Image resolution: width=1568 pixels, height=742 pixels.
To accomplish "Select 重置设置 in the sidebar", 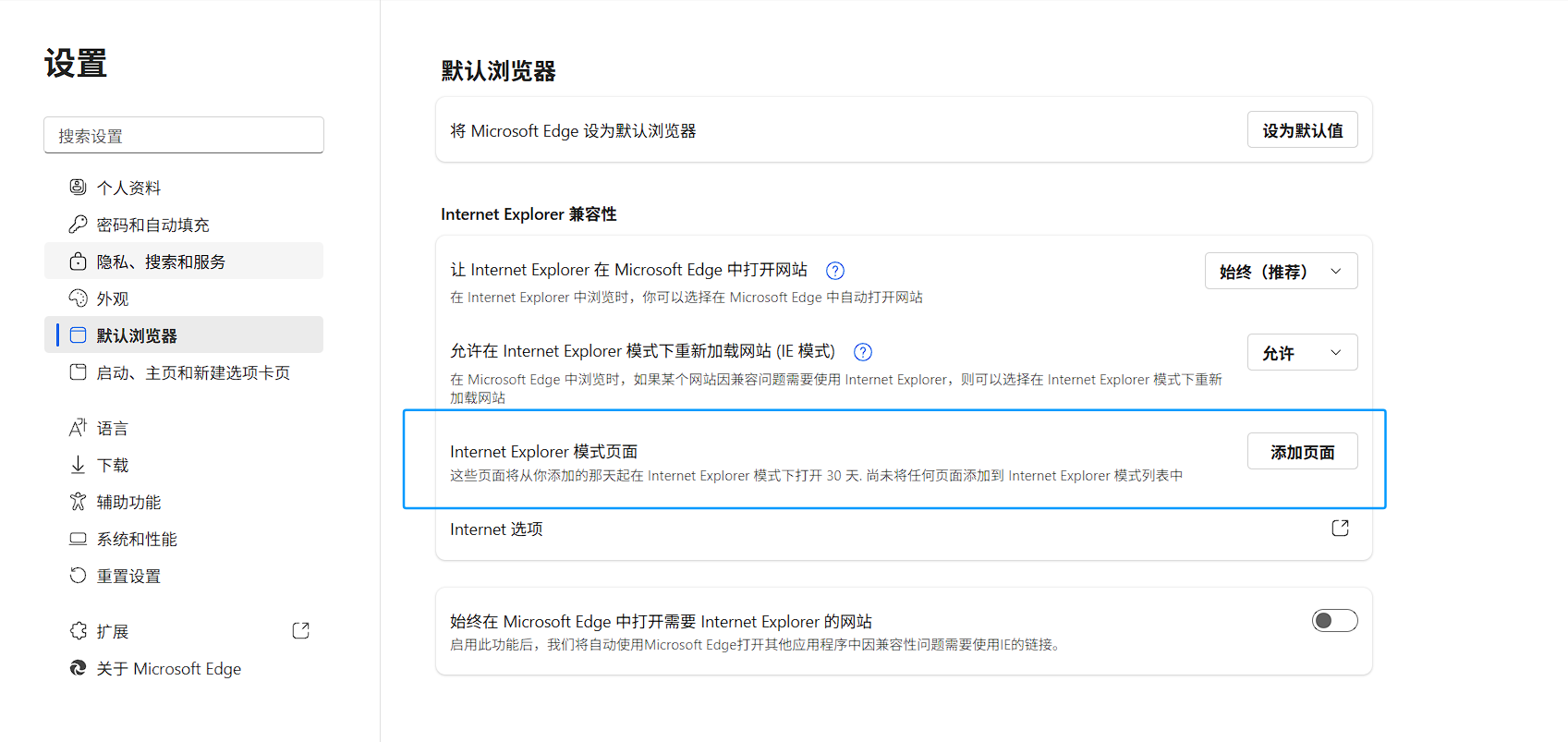I will (x=184, y=576).
